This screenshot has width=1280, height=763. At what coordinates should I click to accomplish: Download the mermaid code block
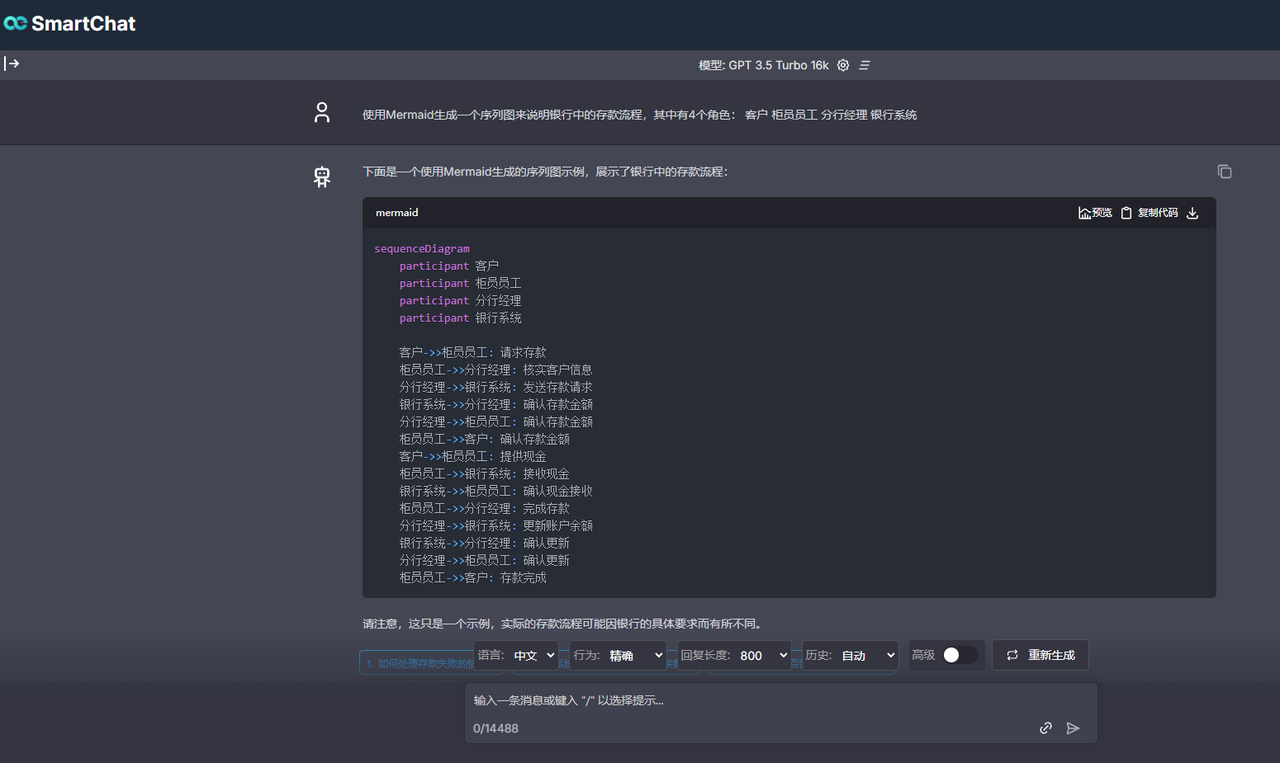click(1192, 213)
